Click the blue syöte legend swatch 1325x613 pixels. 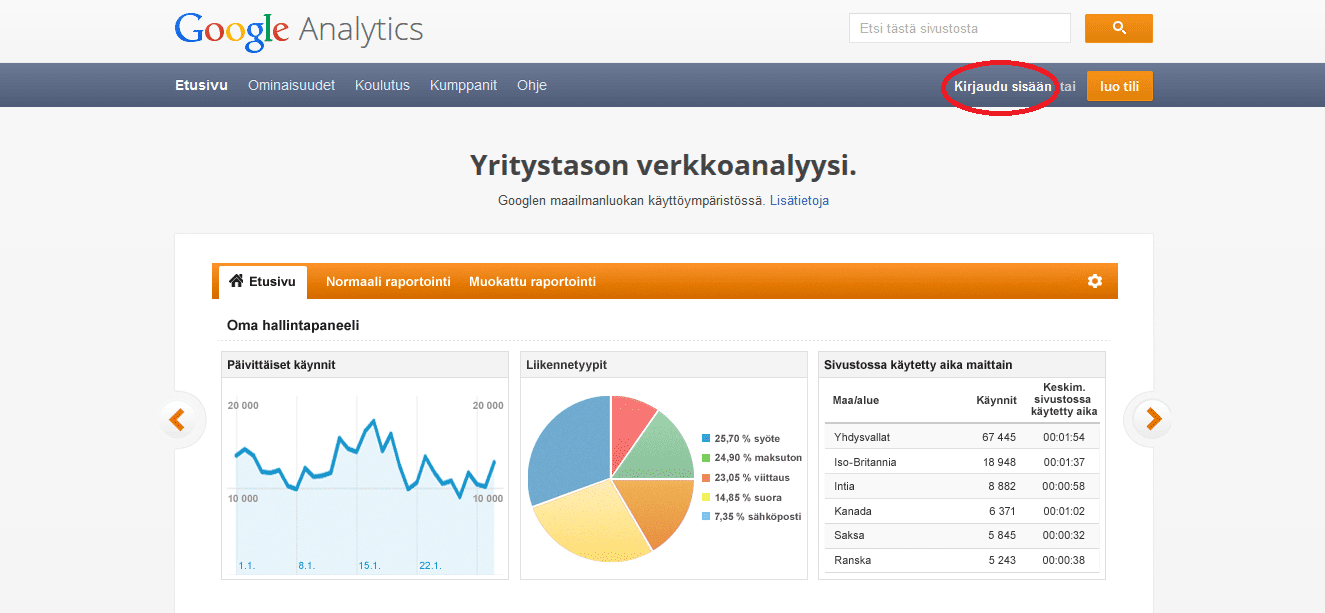[x=706, y=438]
